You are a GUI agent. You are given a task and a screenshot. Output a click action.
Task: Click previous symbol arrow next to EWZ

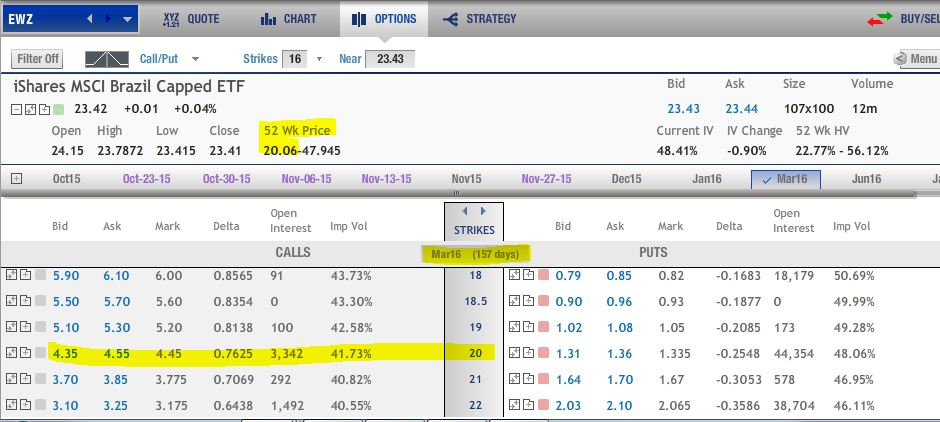[x=92, y=18]
